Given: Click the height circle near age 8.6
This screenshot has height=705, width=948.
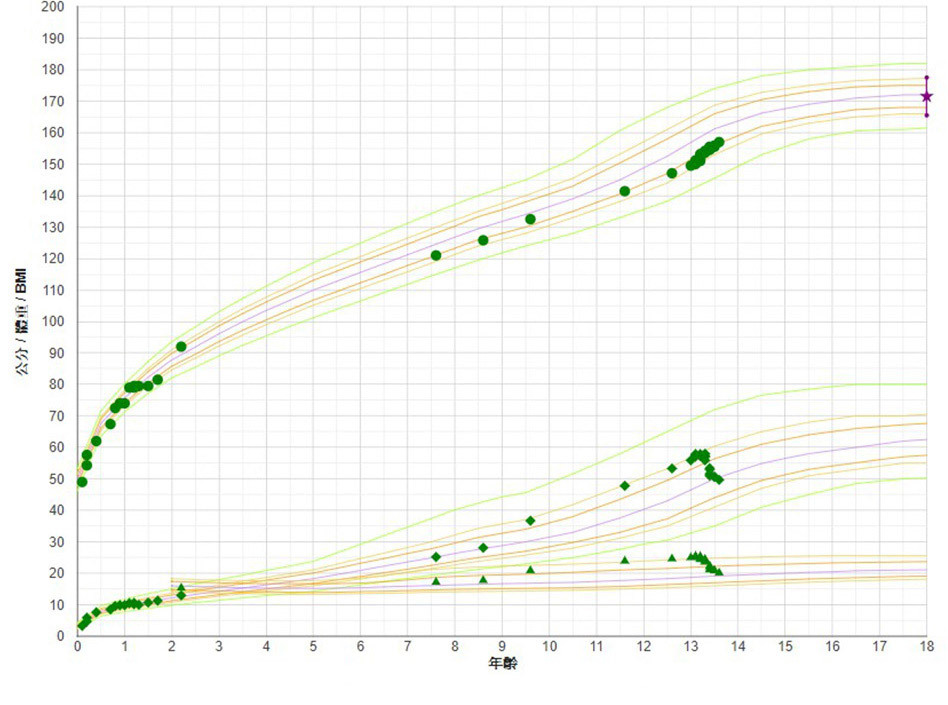Looking at the screenshot, I should [483, 240].
